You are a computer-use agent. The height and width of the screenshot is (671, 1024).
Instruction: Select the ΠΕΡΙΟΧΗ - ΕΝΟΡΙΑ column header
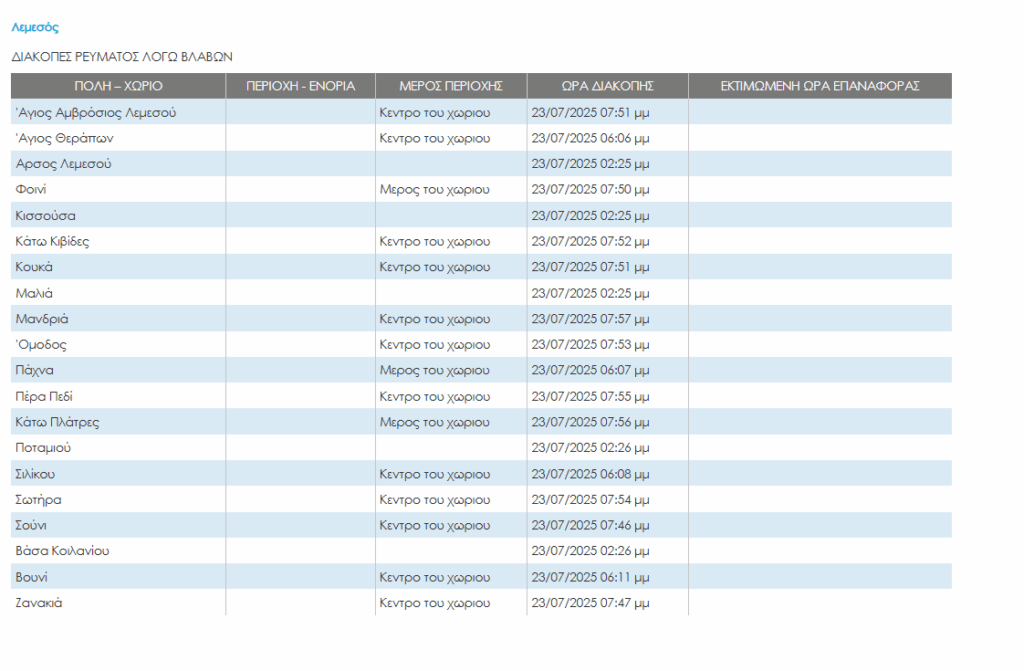300,86
